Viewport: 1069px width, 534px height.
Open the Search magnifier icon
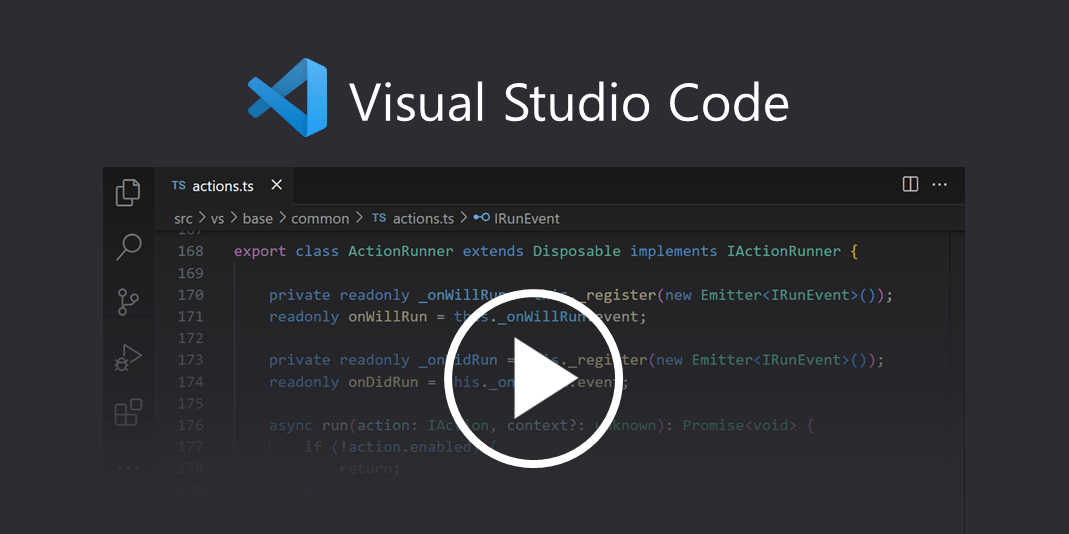tap(128, 247)
